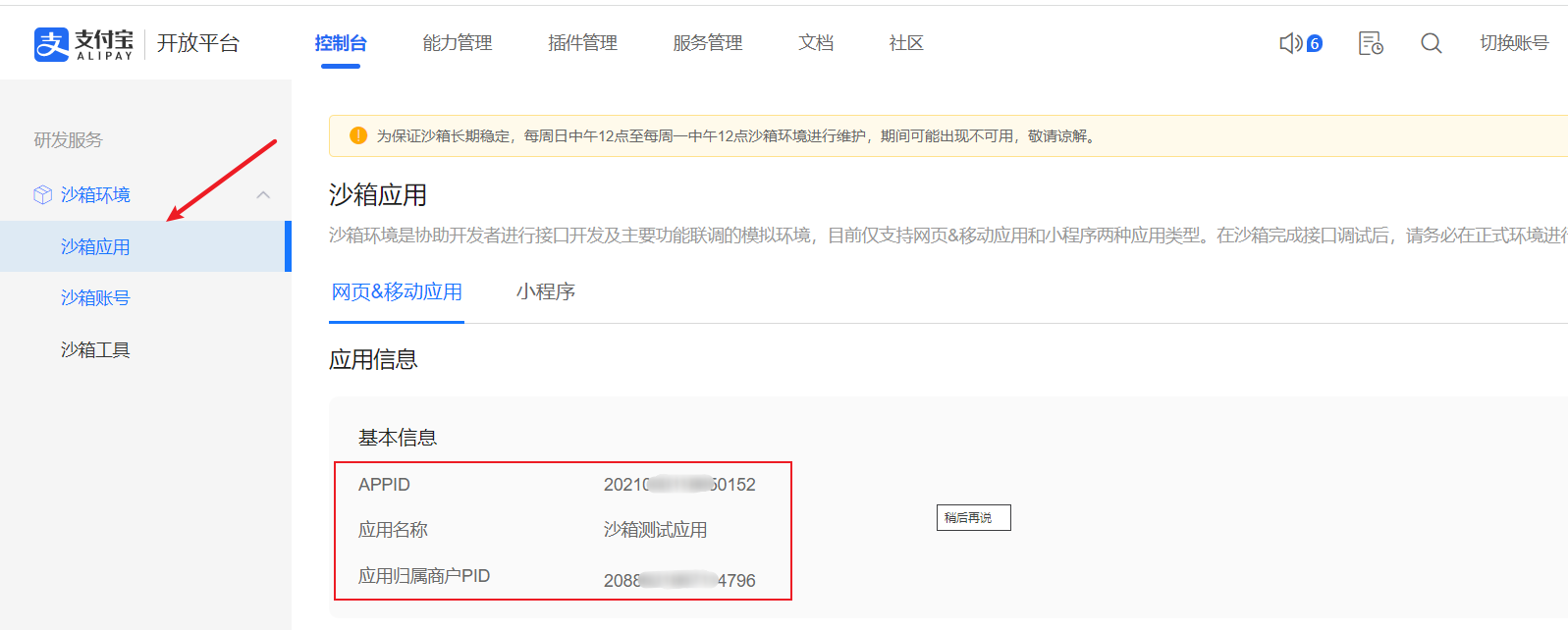Viewport: 1568px width, 630px height.
Task: Switch to the 控制台 menu
Action: tap(341, 43)
